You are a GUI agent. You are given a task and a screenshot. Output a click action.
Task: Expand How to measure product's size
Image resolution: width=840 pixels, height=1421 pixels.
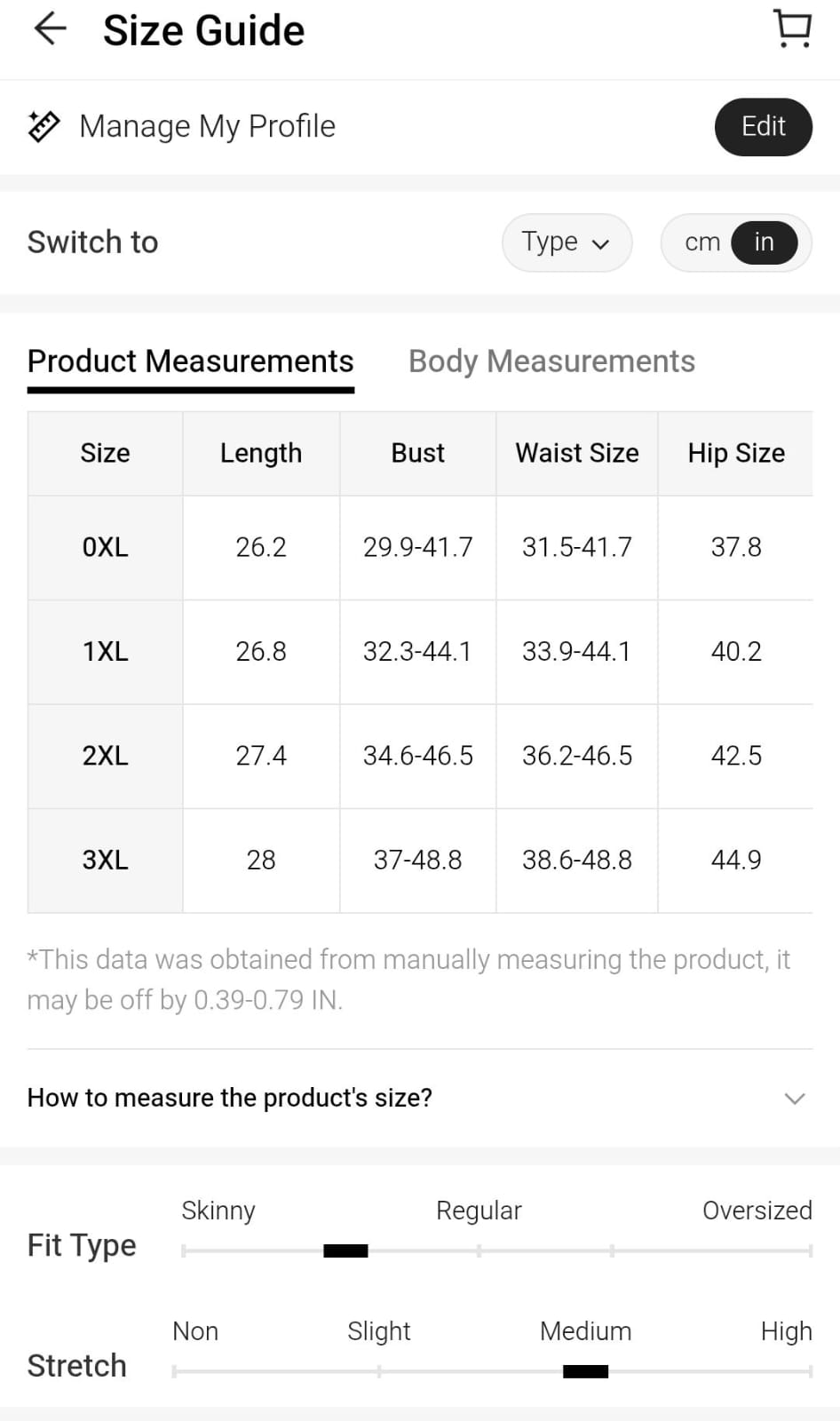tap(230, 1098)
